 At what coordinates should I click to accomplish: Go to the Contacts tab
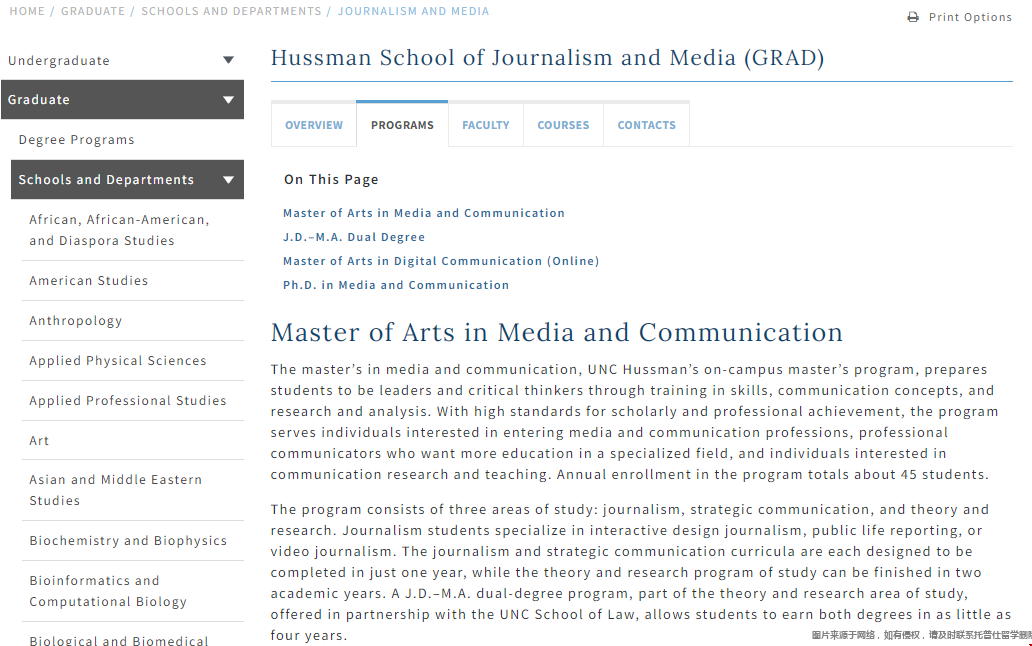click(x=646, y=125)
